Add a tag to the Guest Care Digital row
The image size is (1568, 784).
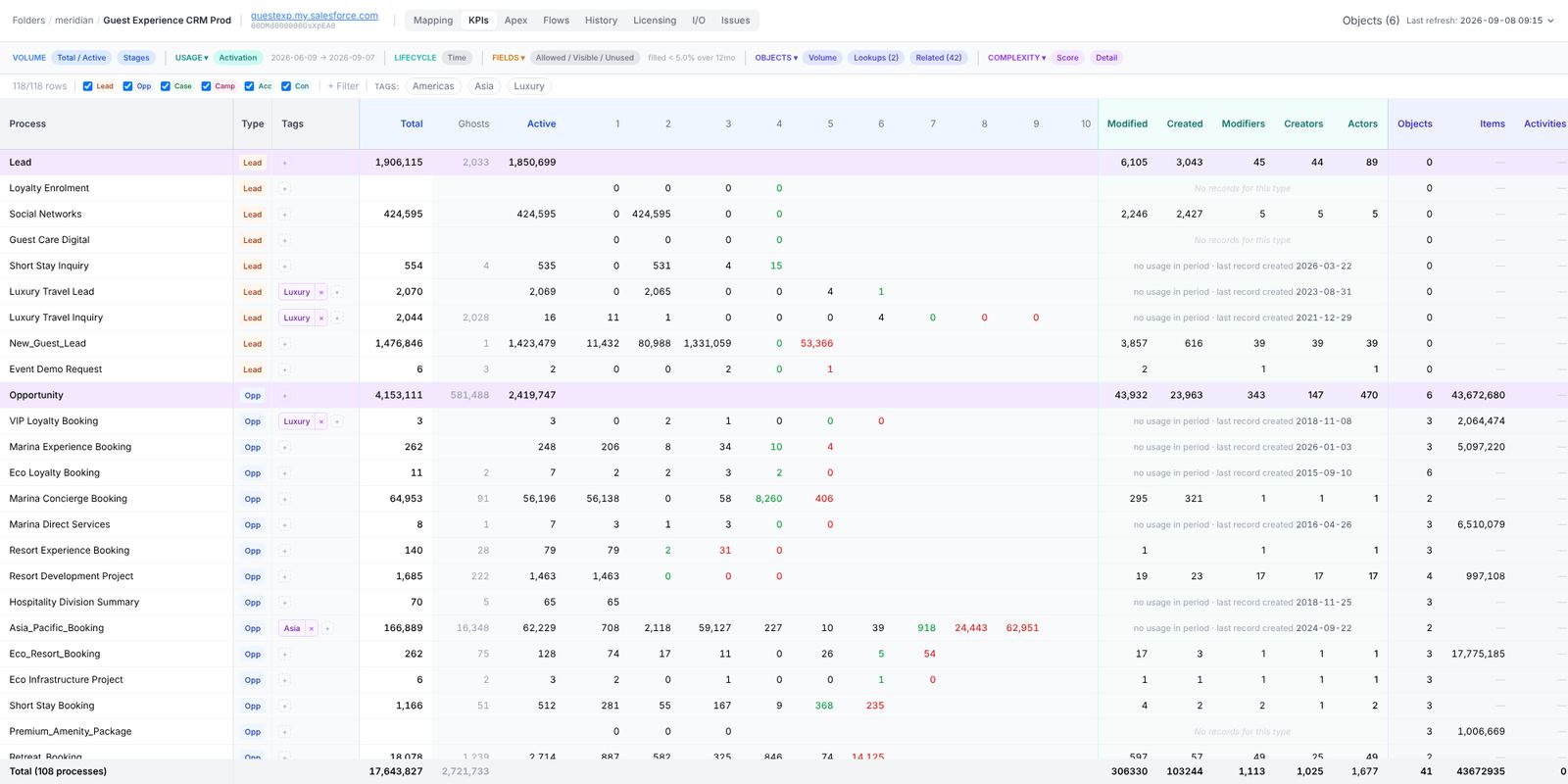pos(285,240)
